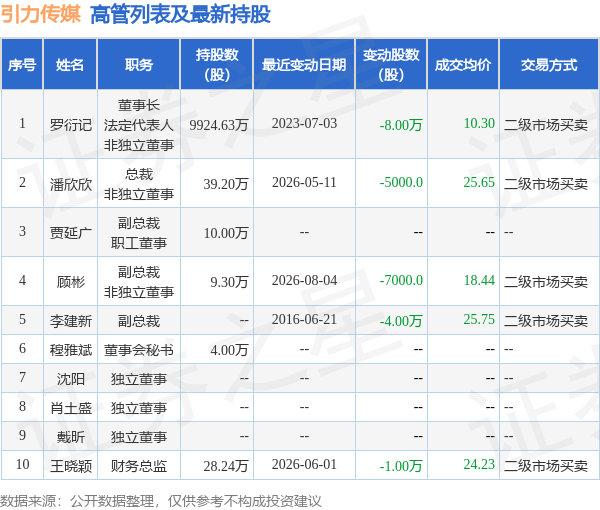Click the 高管列表及最新持股 heading
Image resolution: width=600 pixels, height=510 pixels.
[x=180, y=15]
